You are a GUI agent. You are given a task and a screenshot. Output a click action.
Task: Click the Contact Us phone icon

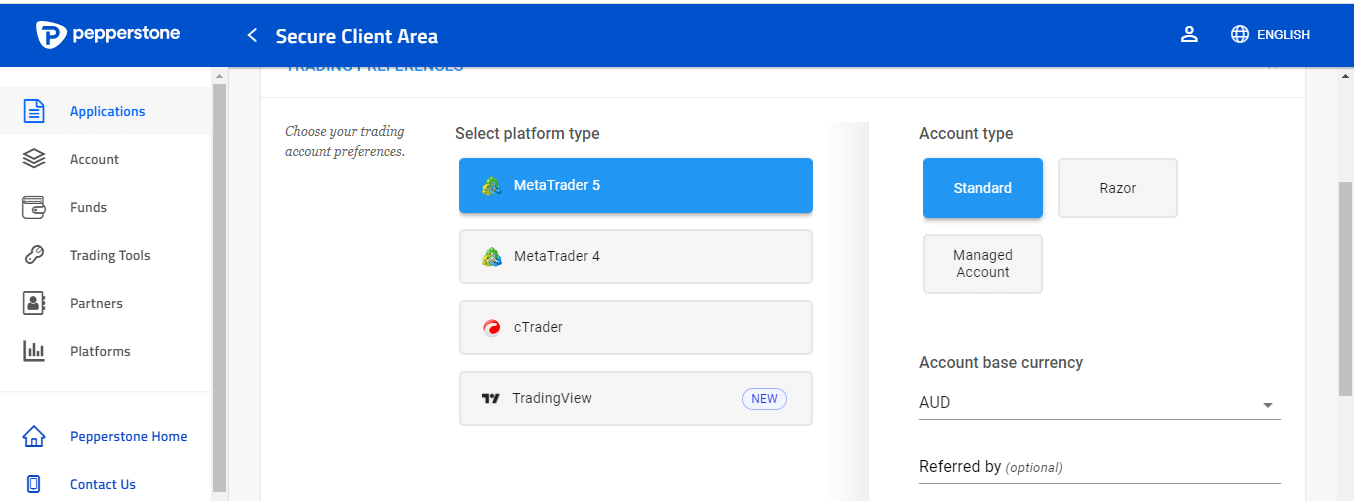(34, 484)
